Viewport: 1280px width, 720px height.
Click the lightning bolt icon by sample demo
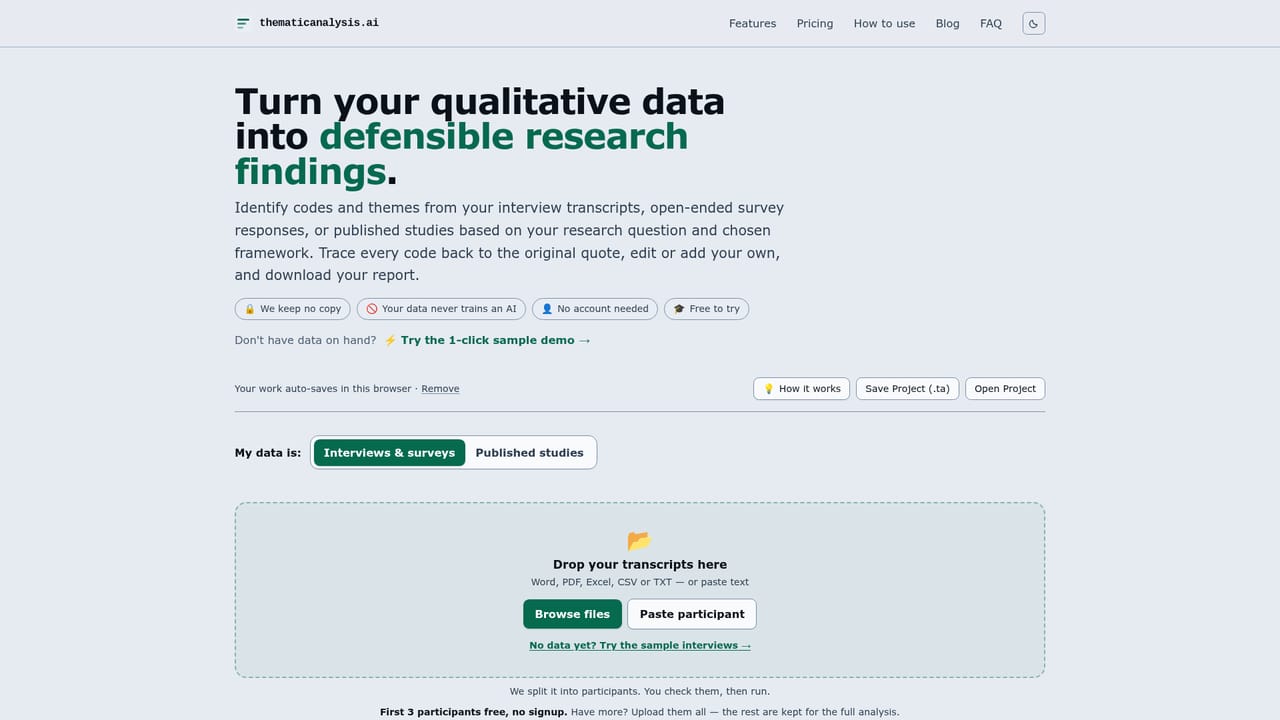click(x=390, y=340)
